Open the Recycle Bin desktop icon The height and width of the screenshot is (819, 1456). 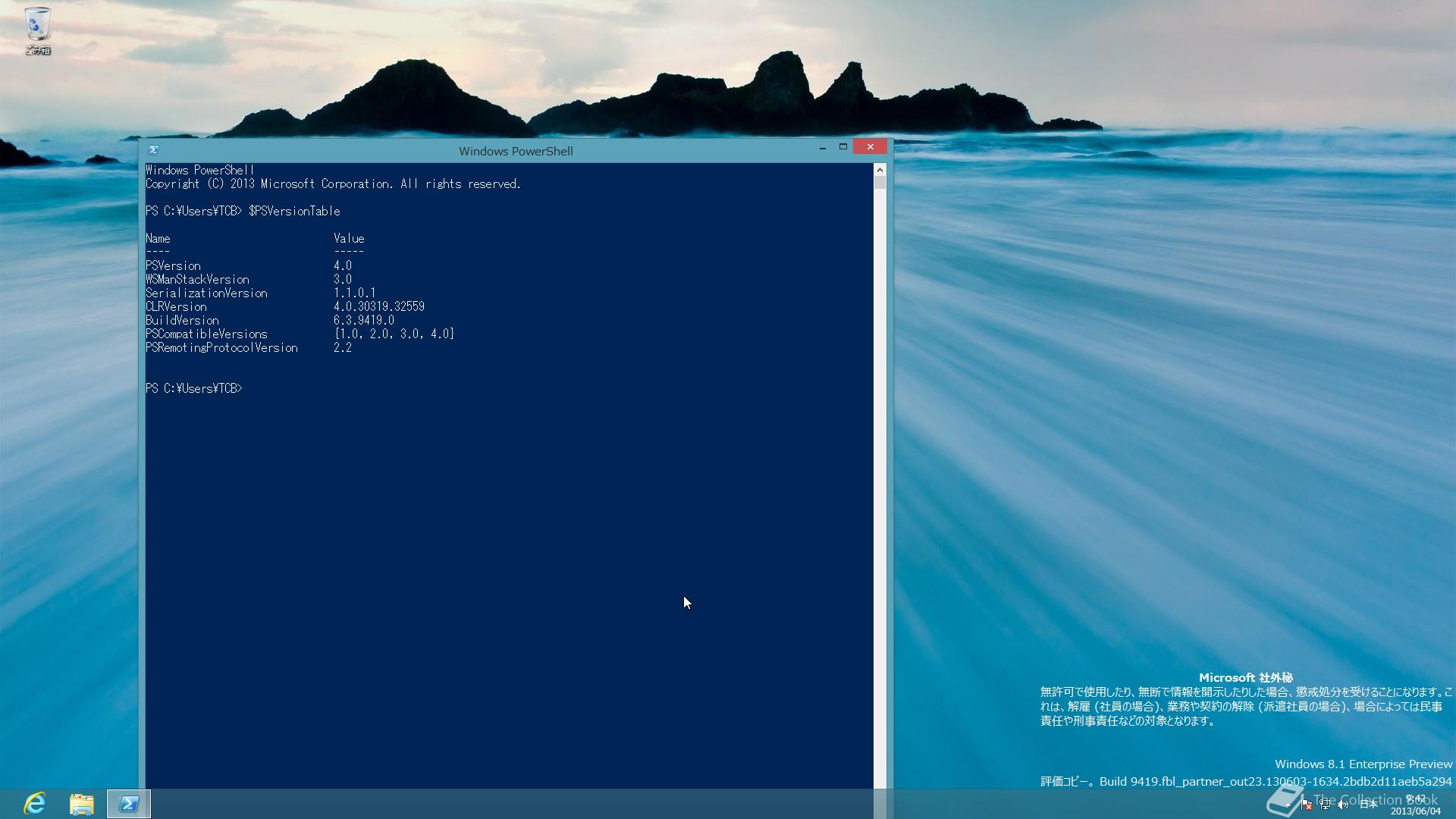coord(37,31)
